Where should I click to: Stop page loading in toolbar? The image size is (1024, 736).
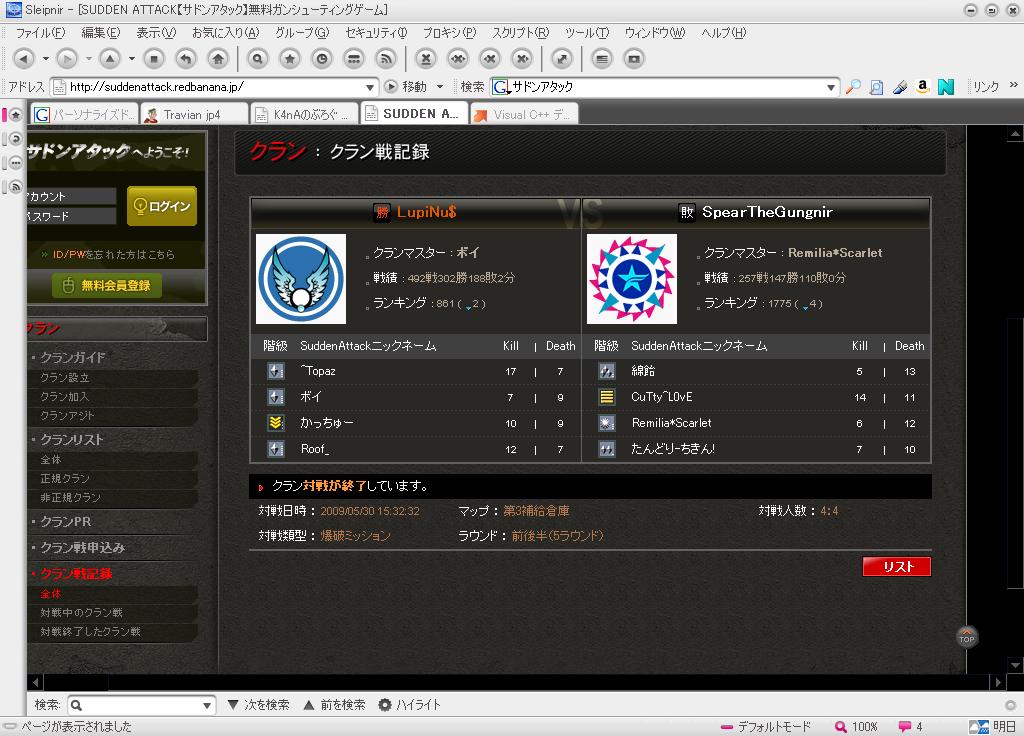click(154, 59)
